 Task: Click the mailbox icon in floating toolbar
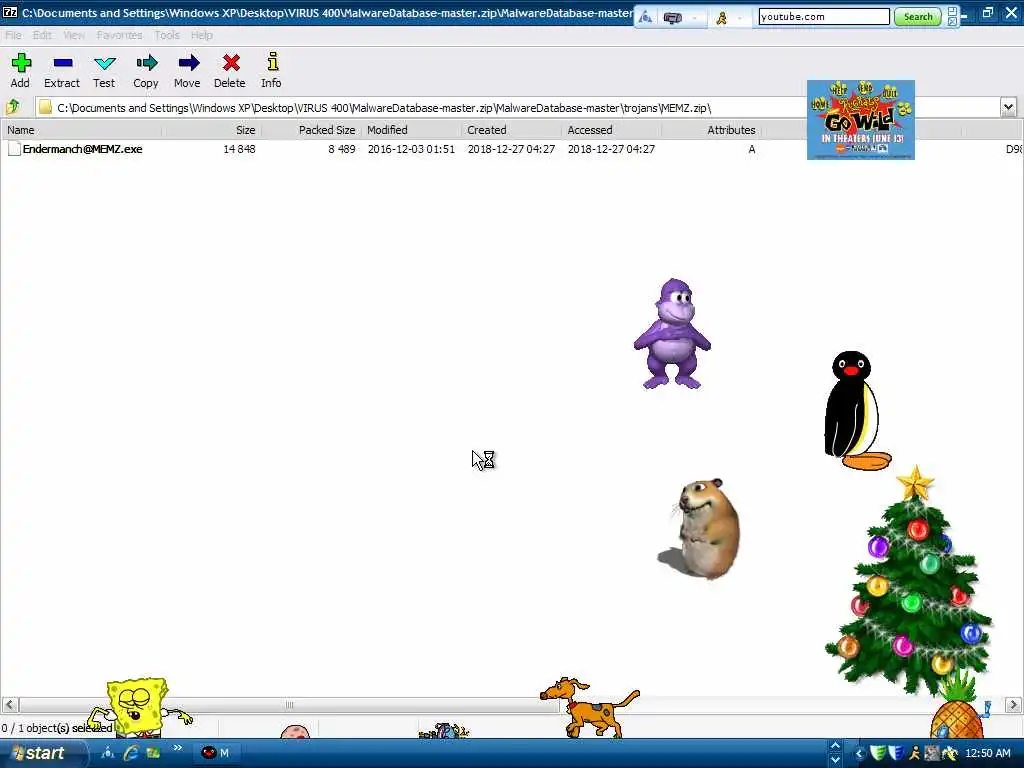673,18
